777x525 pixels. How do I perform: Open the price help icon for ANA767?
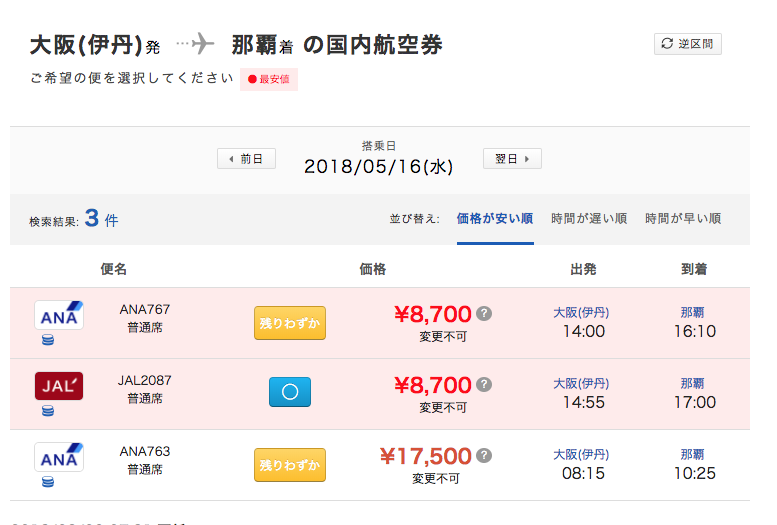click(484, 313)
